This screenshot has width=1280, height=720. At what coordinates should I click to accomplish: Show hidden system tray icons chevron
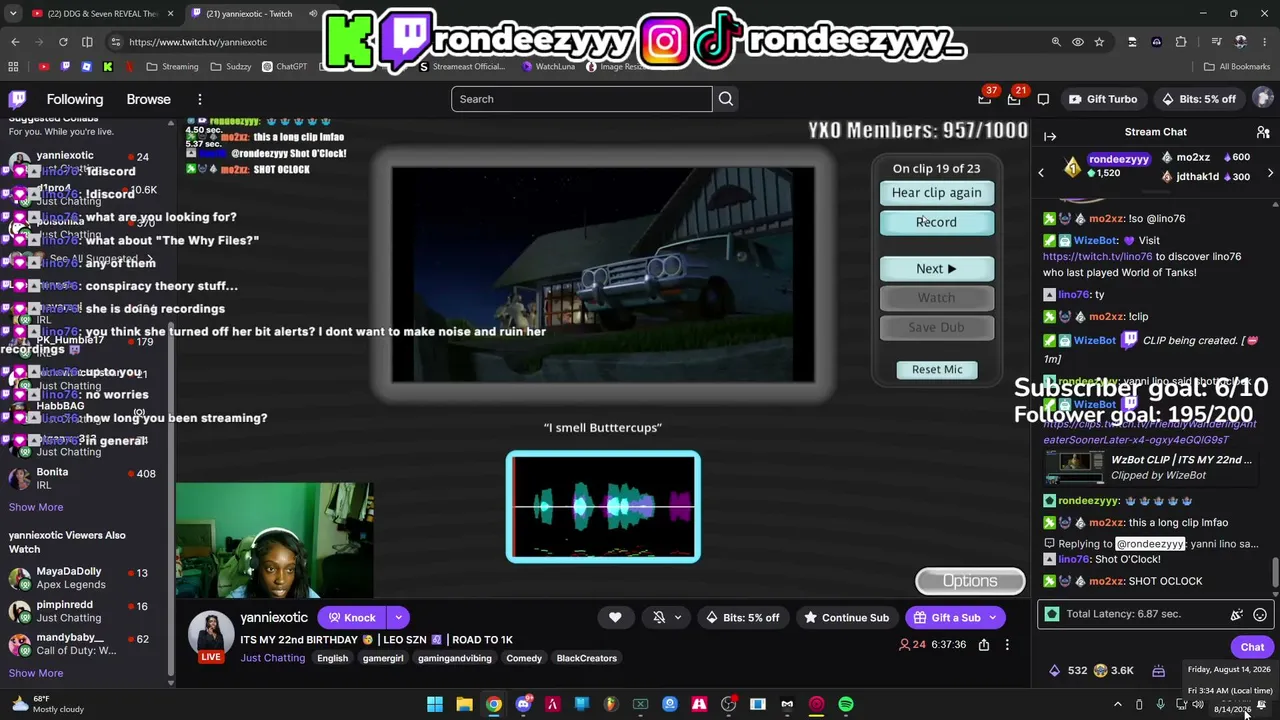(x=1118, y=704)
